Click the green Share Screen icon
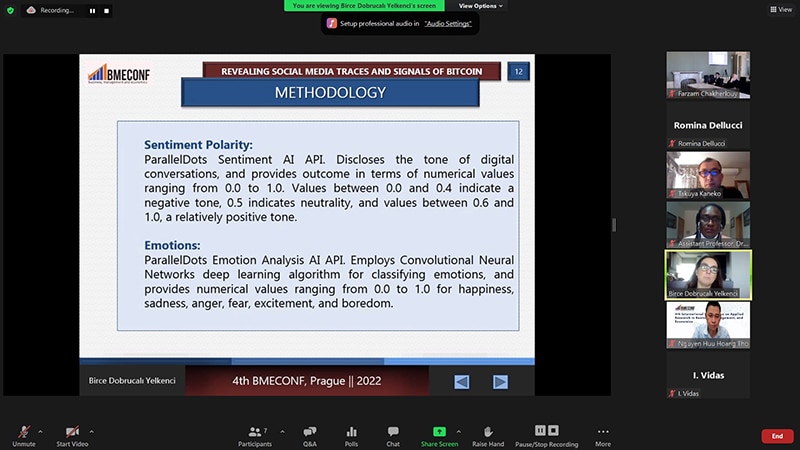 pyautogui.click(x=440, y=432)
